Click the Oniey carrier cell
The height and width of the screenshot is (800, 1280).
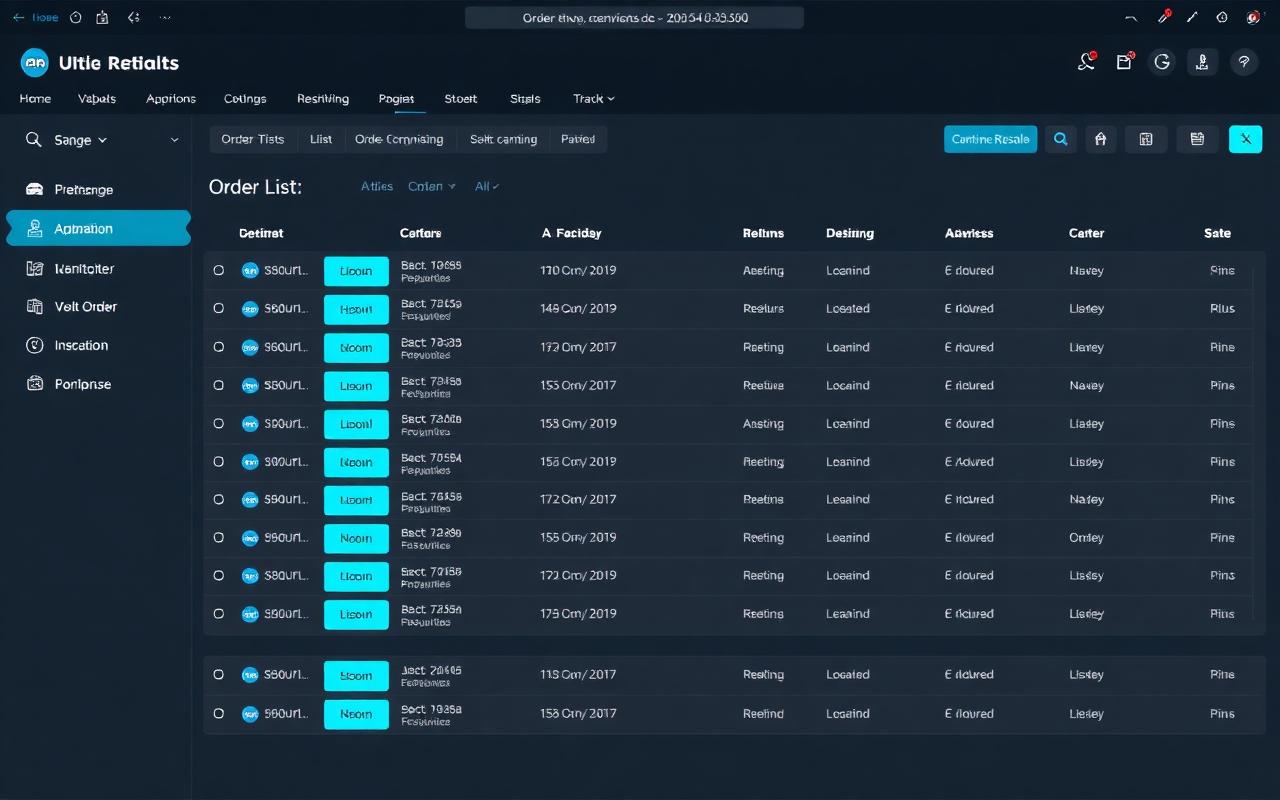click(1086, 538)
